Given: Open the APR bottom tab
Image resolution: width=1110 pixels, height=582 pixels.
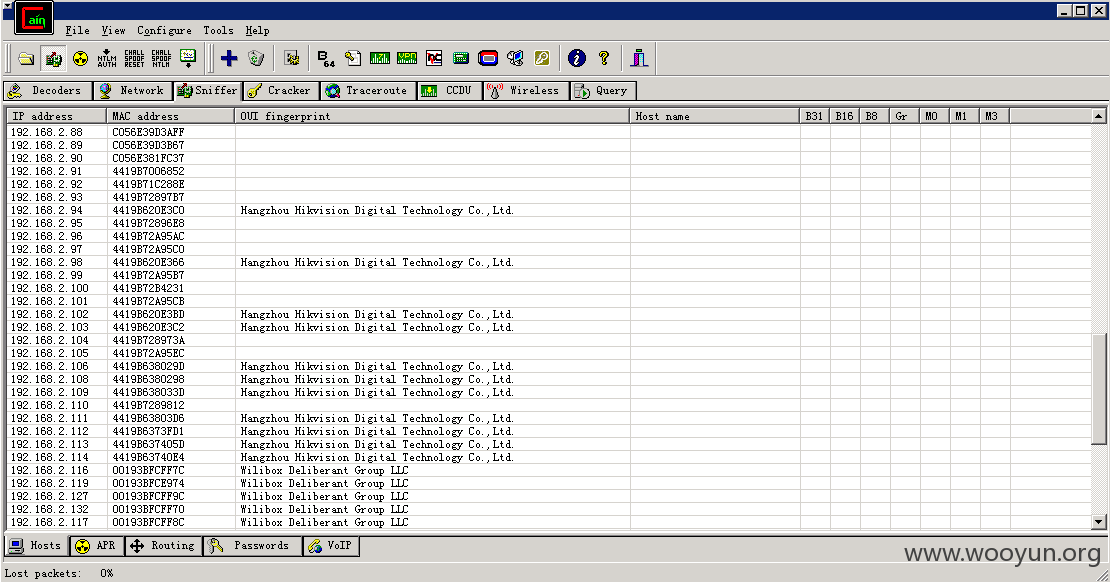Looking at the screenshot, I should (98, 545).
